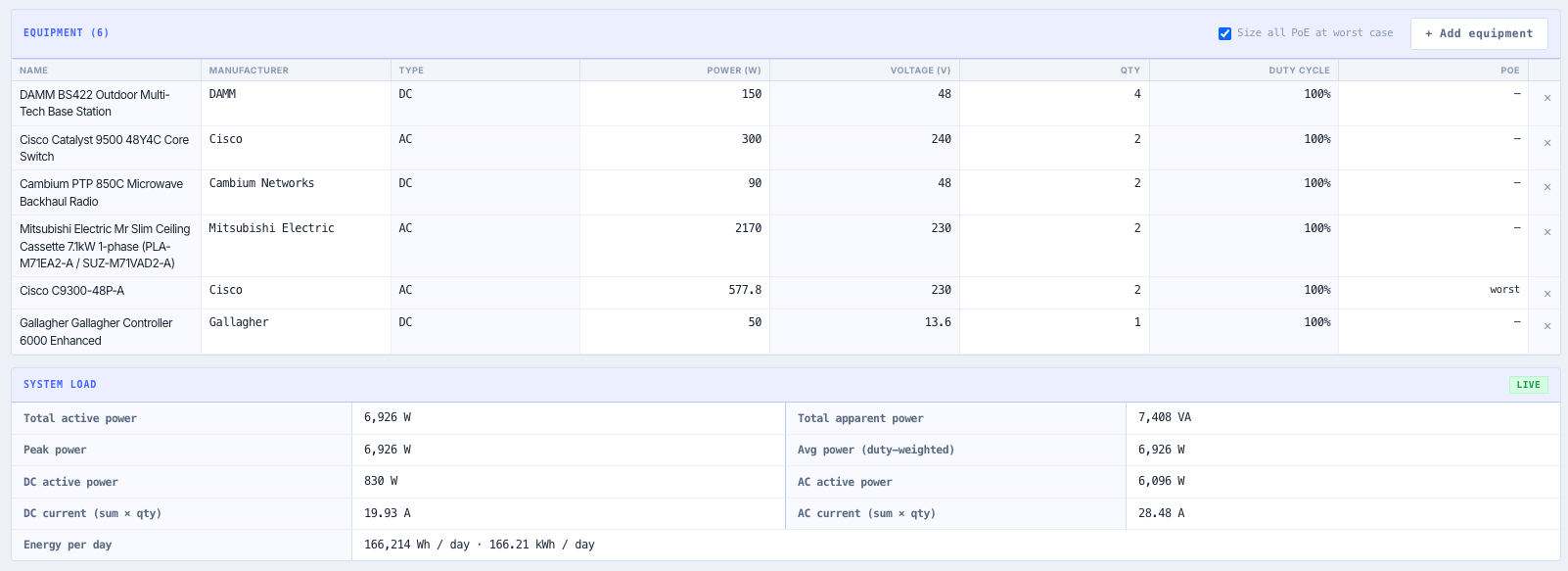Select AC active power value 6,096 W
This screenshot has width=1568, height=571.
[1162, 481]
